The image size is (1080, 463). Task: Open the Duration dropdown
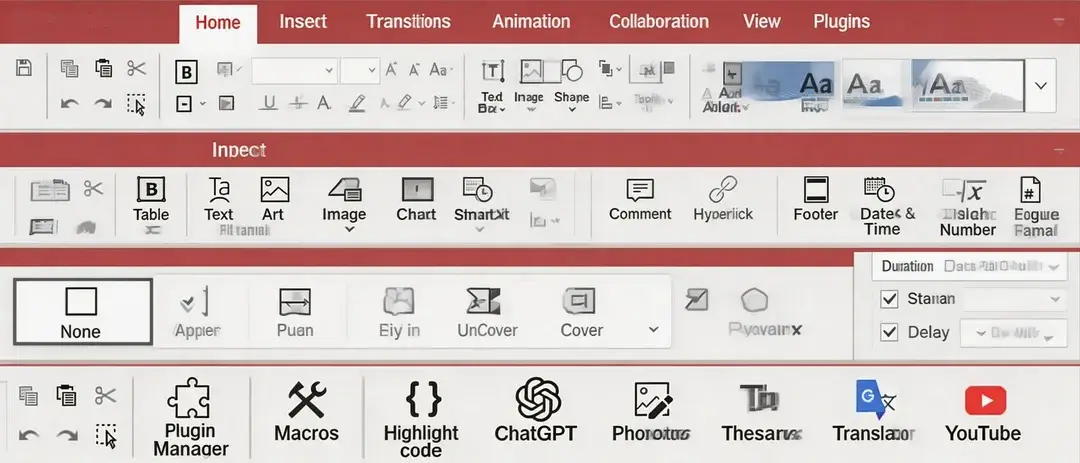[969, 267]
